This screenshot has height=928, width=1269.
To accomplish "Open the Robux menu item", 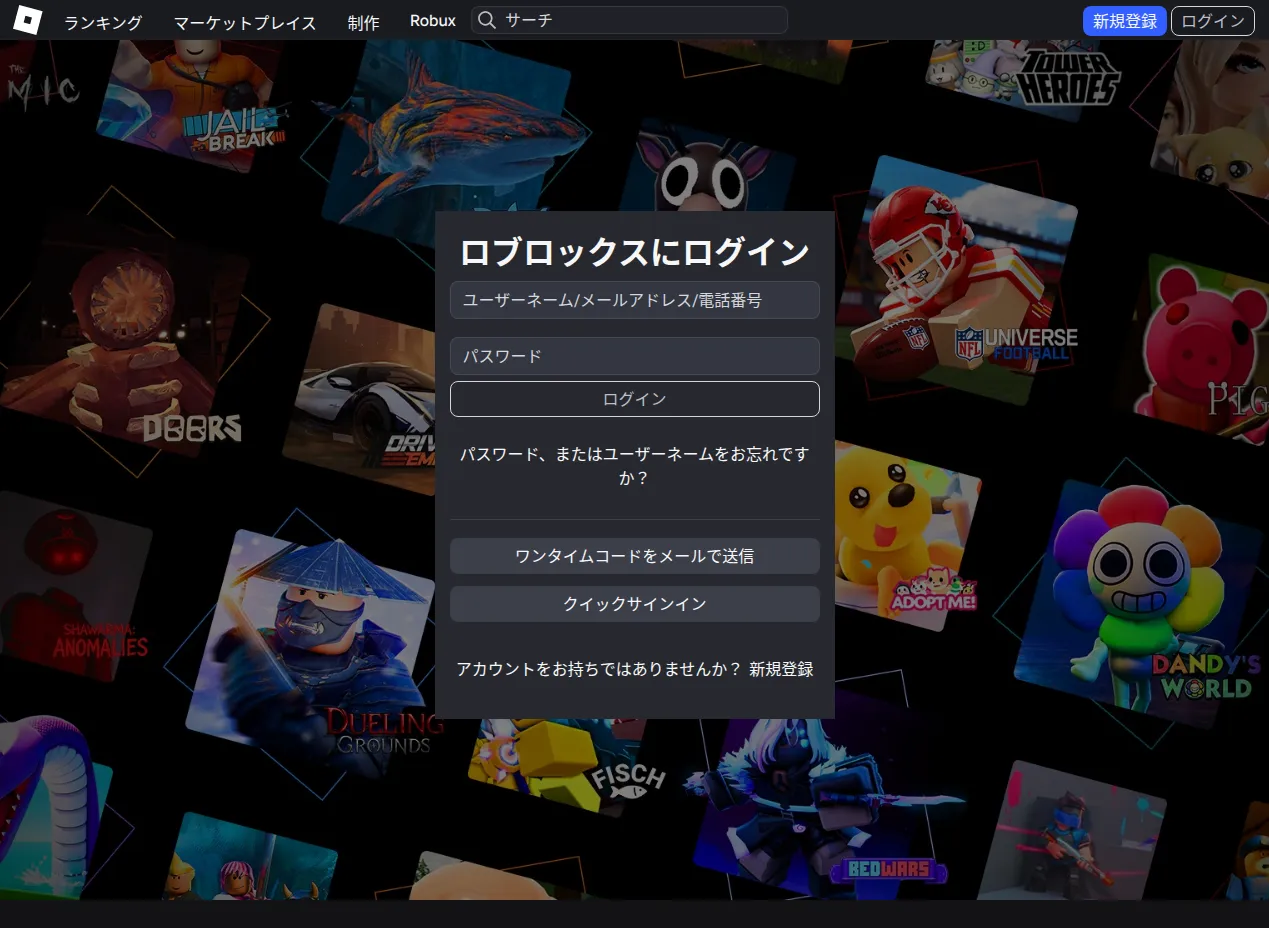I will [432, 21].
